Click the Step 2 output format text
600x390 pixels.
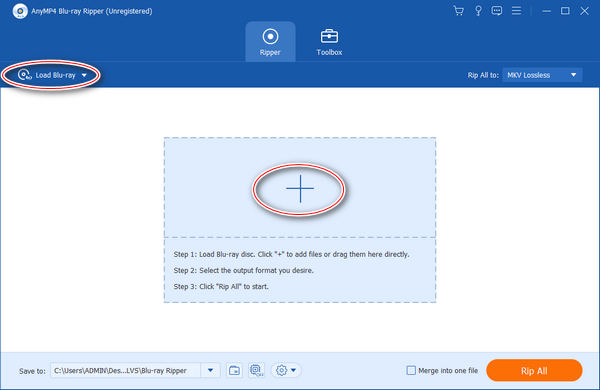244,270
